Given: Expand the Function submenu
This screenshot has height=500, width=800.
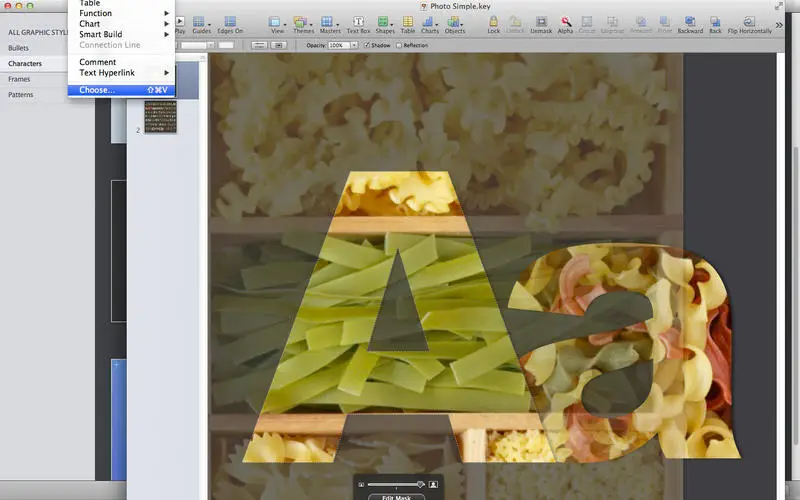Looking at the screenshot, I should 122,13.
